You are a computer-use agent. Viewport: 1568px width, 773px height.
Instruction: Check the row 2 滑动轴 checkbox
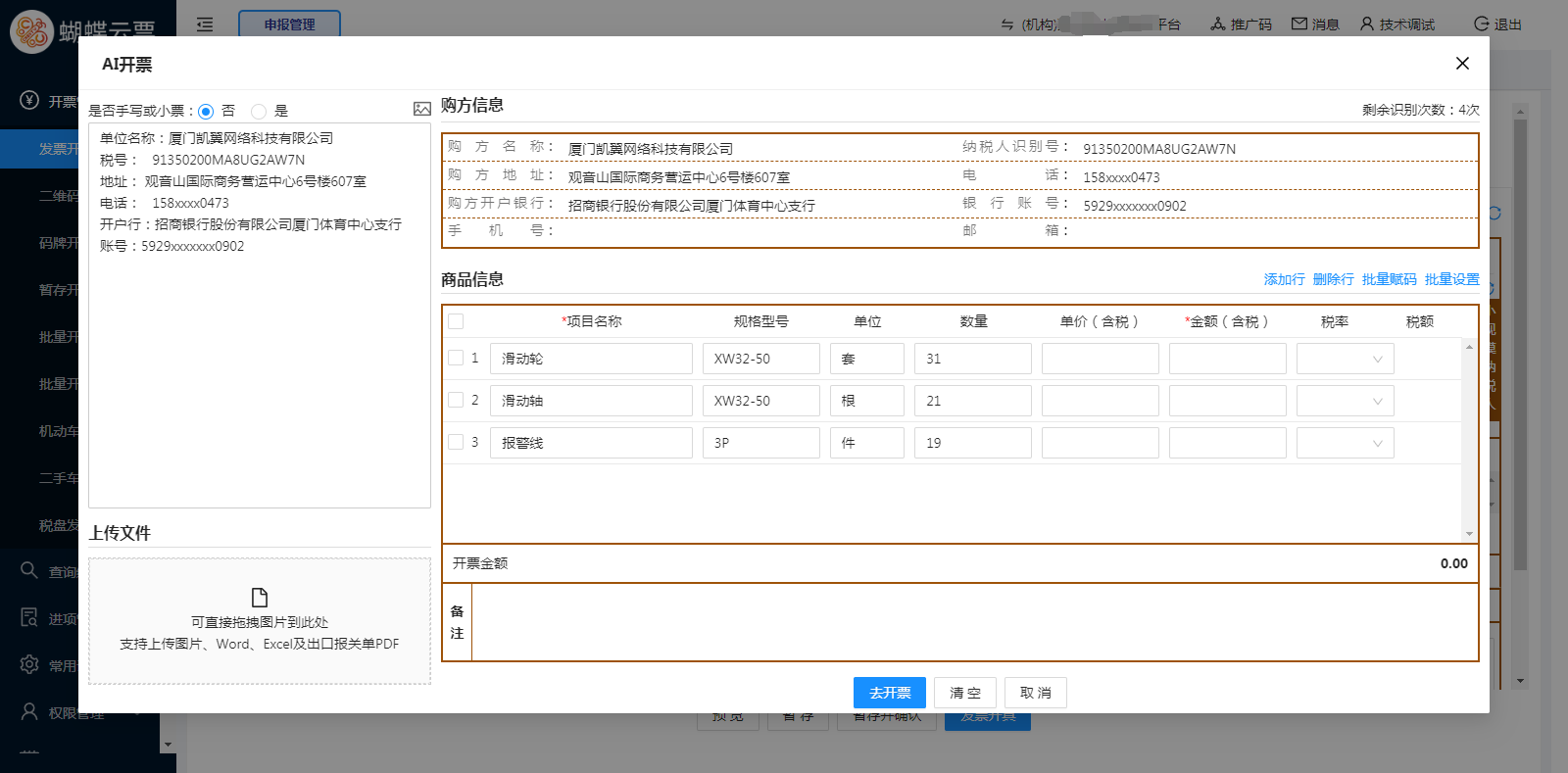tap(456, 400)
